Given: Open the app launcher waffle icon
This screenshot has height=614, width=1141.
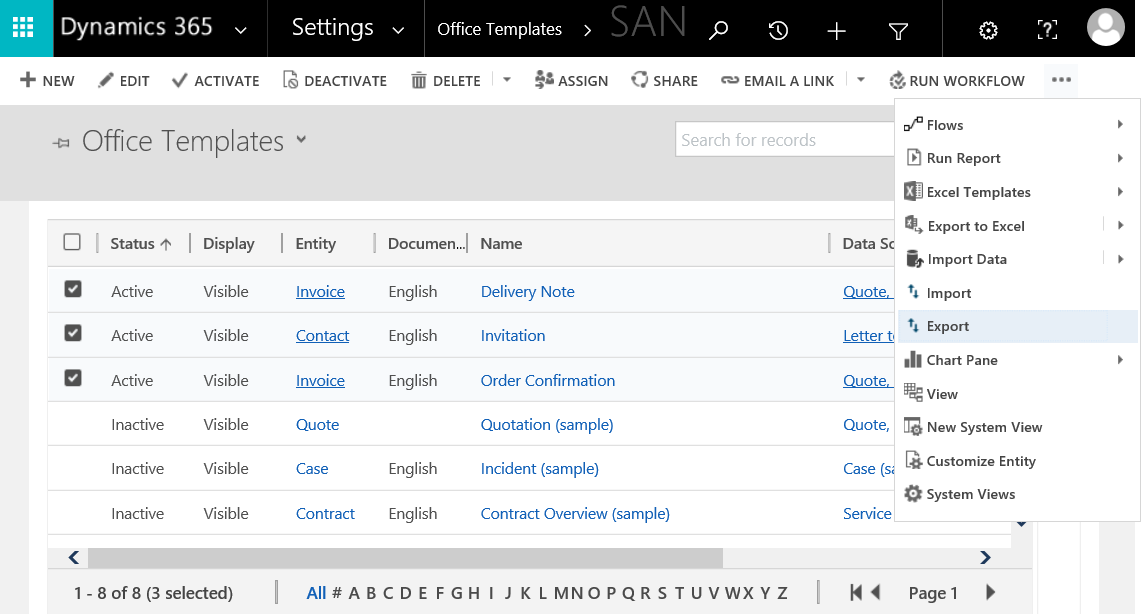Looking at the screenshot, I should [x=23, y=28].
